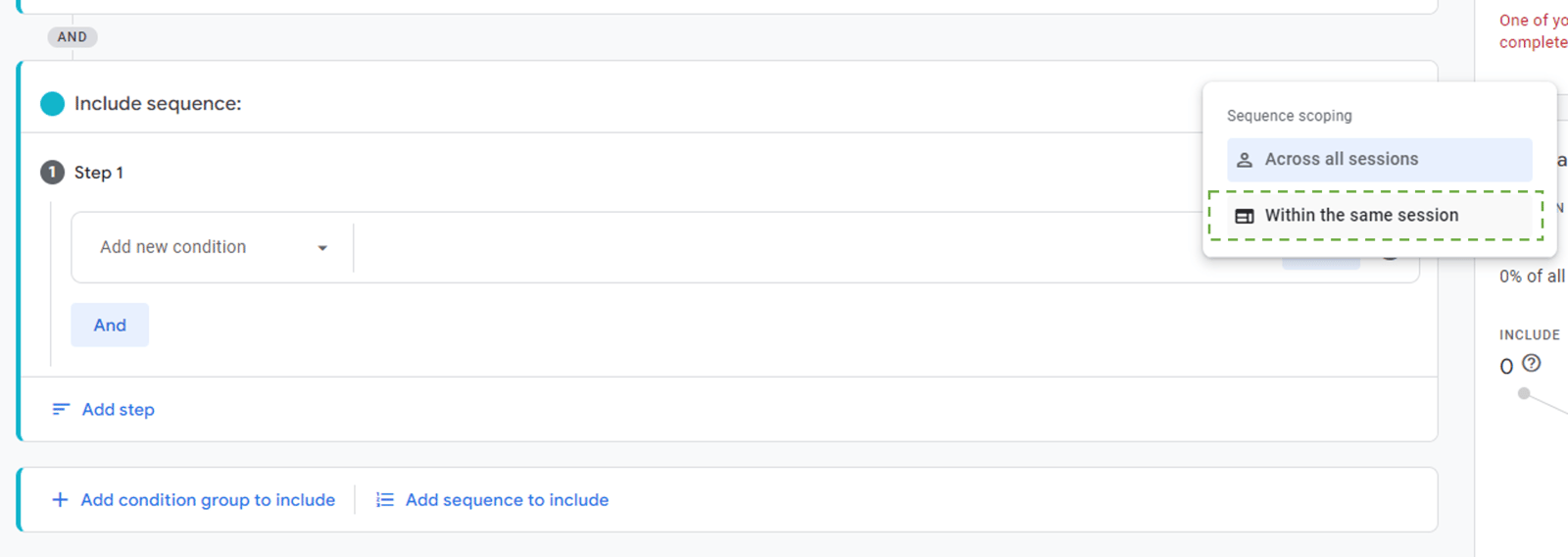Image resolution: width=1568 pixels, height=557 pixels.
Task: Click the session window icon in scoping menu
Action: (1245, 216)
